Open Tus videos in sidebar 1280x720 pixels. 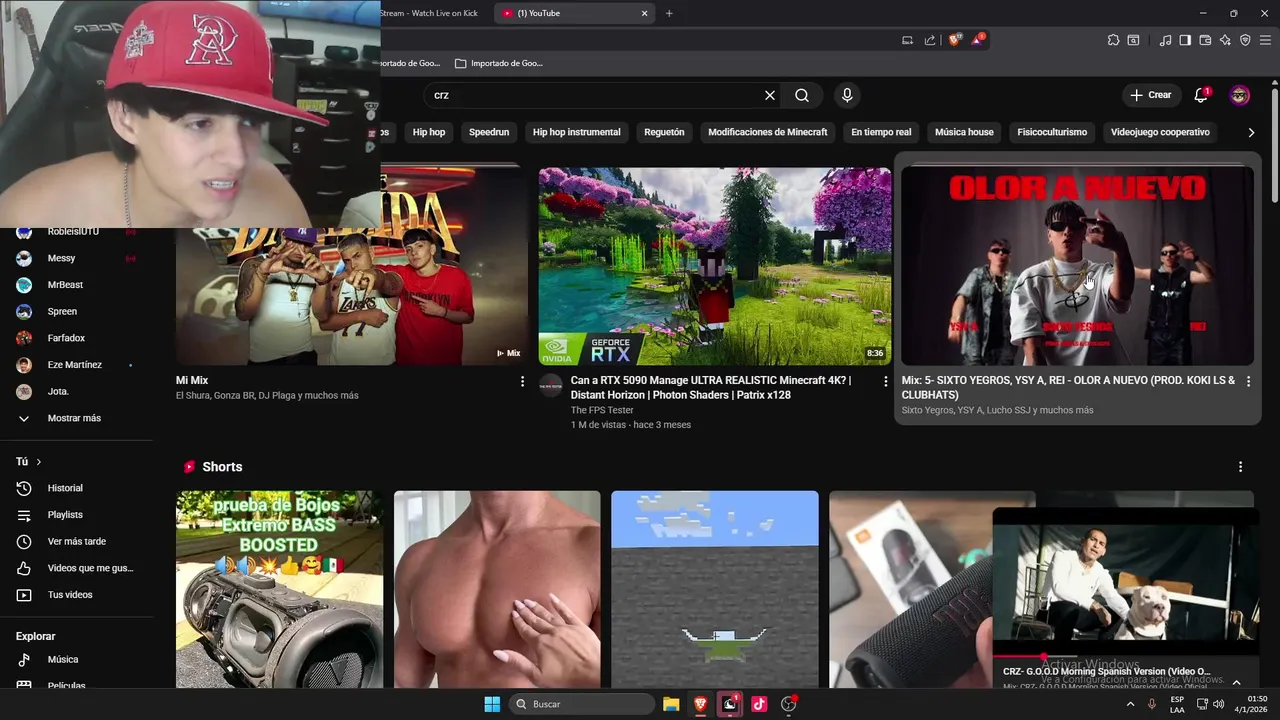tap(77, 595)
